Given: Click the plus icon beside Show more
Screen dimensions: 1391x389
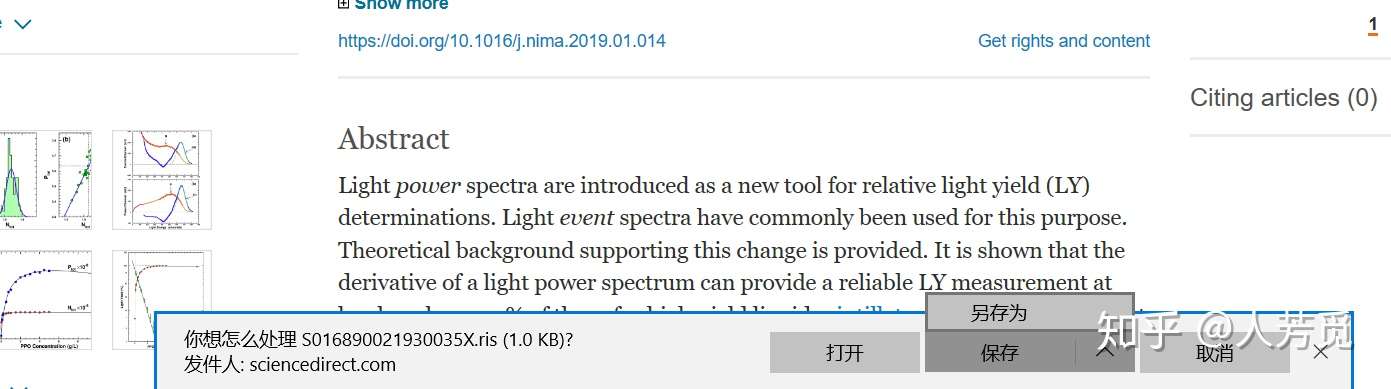Looking at the screenshot, I should 344,5.
